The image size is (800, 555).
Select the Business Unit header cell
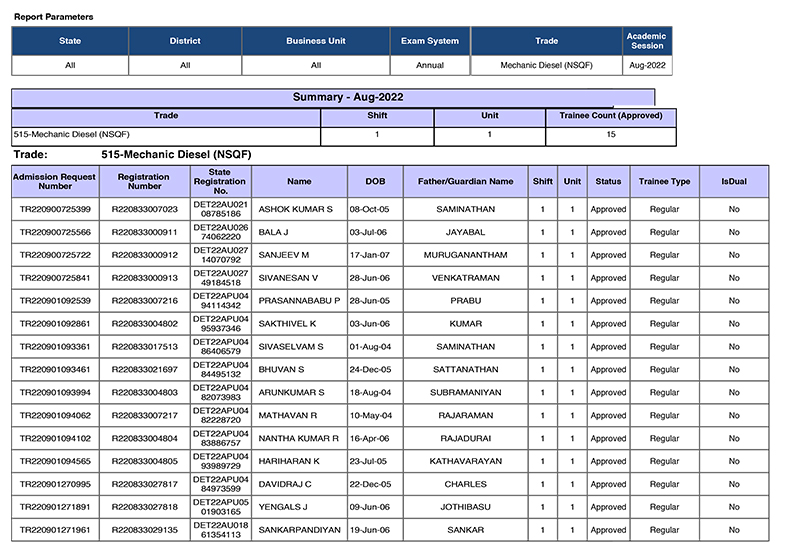tap(316, 41)
